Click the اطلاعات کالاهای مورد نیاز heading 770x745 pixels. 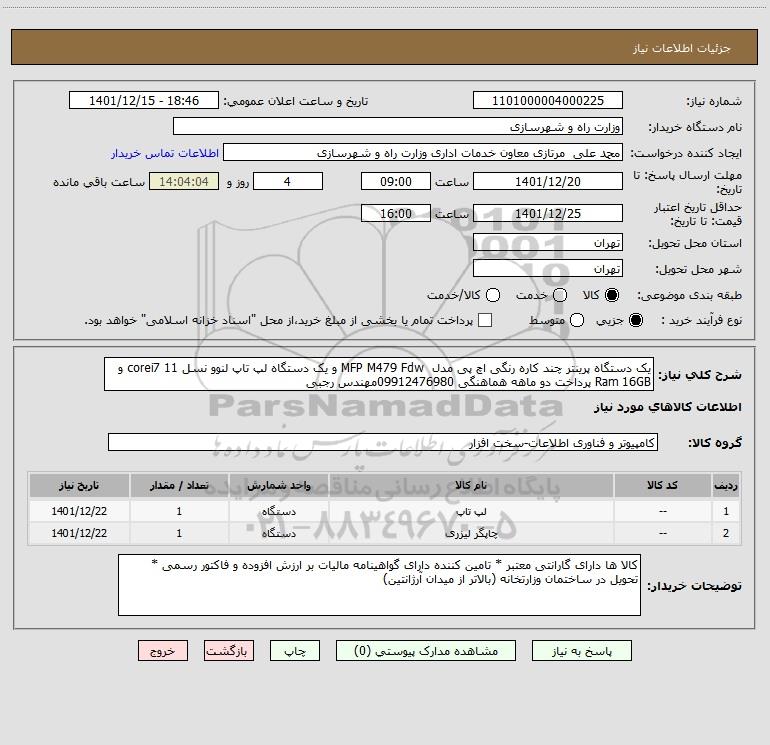click(x=668, y=407)
